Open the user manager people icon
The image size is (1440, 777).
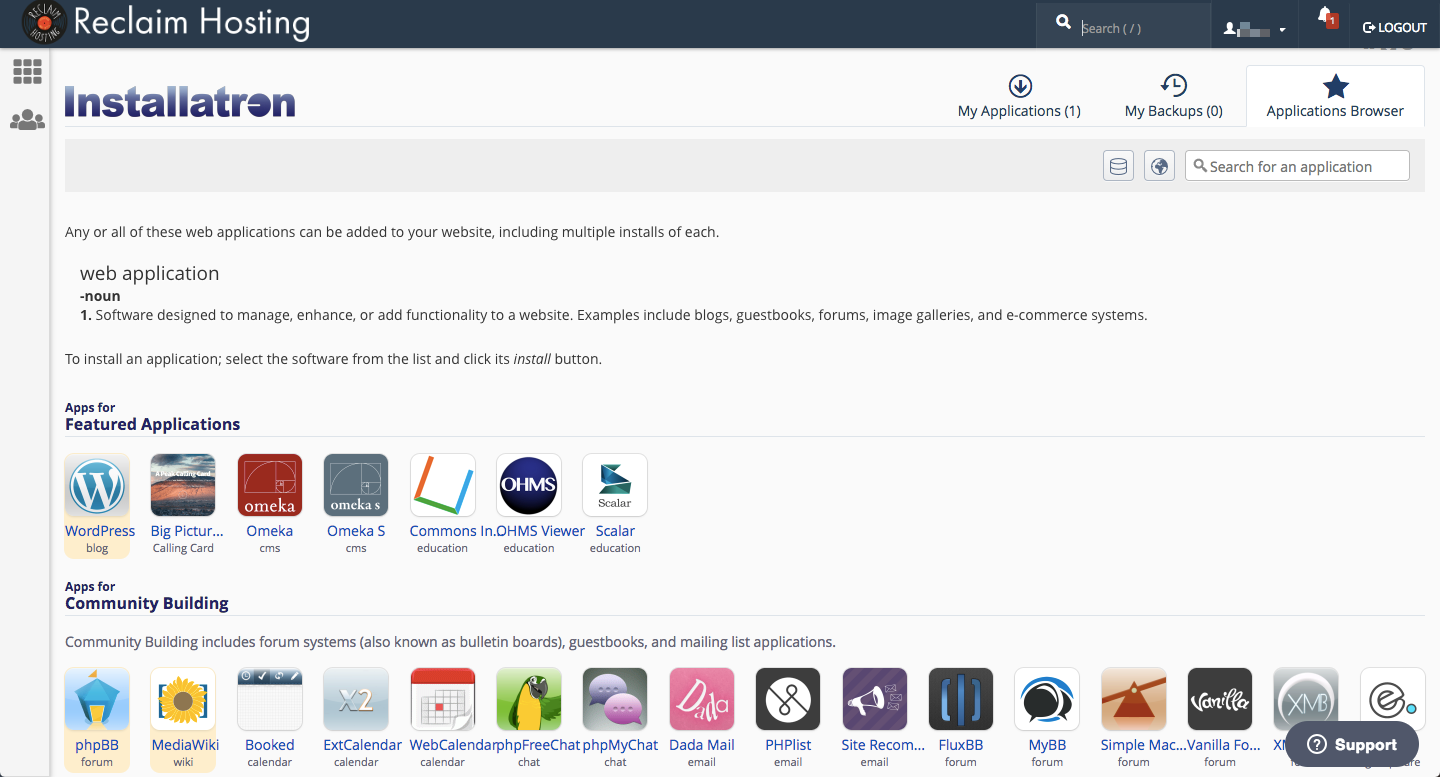pos(27,121)
